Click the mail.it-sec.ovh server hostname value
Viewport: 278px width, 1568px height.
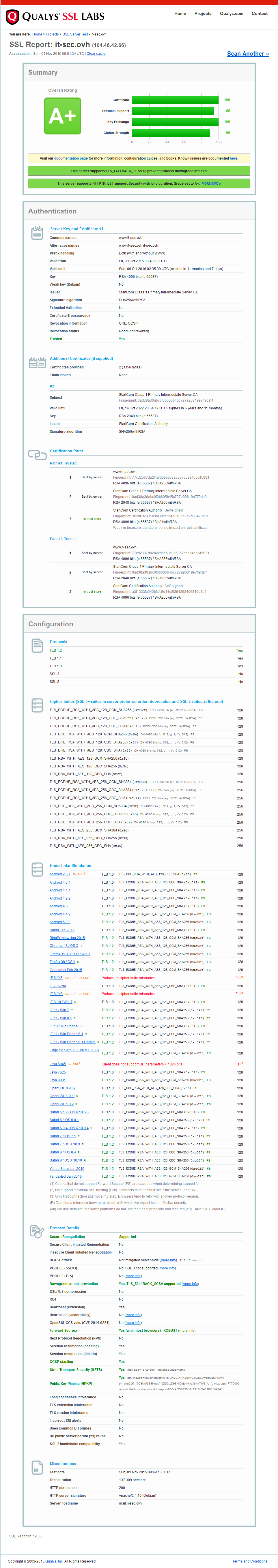(x=130, y=1503)
